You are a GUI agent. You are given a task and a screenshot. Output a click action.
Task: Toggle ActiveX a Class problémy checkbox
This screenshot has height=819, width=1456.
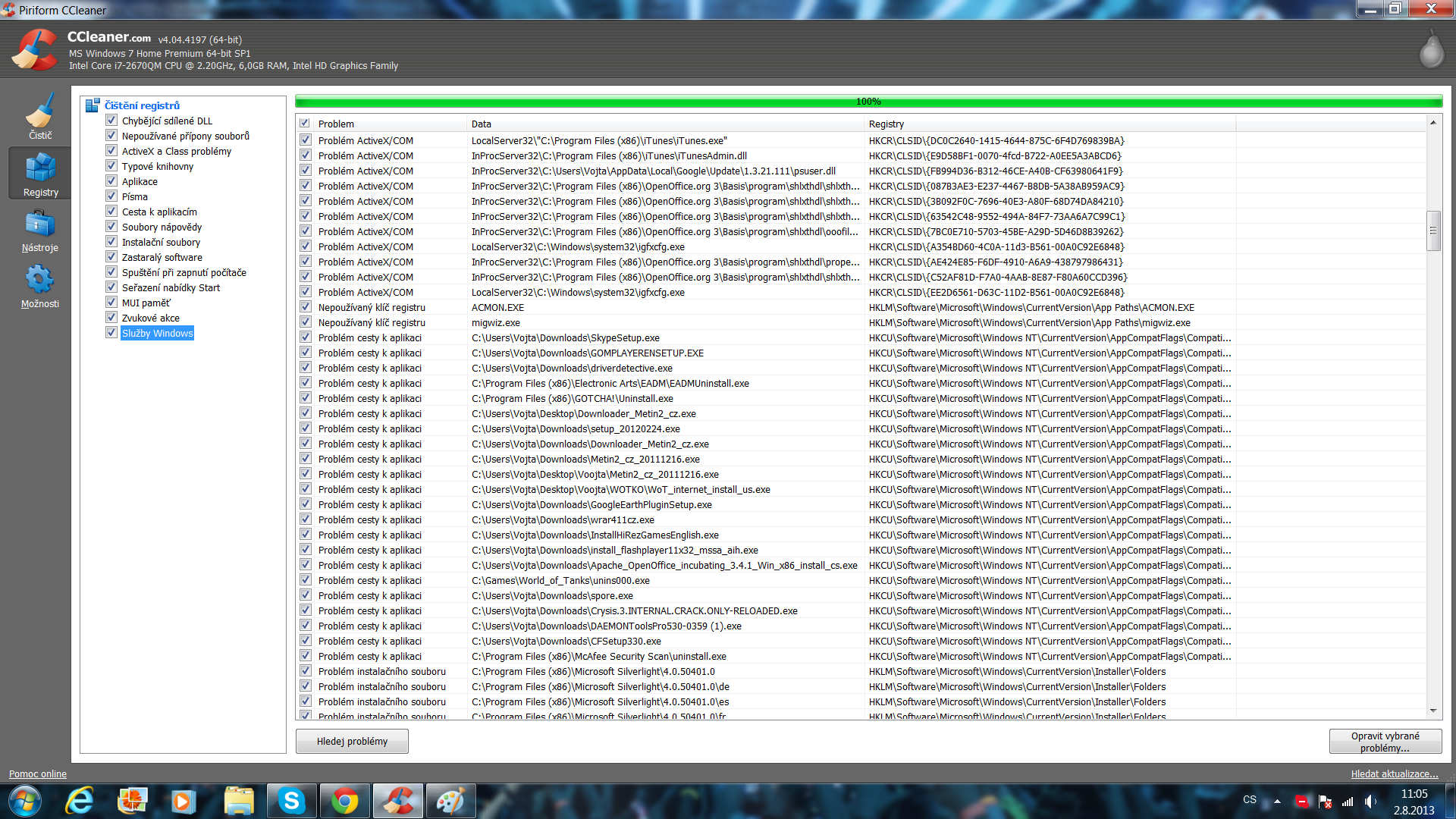coord(111,151)
